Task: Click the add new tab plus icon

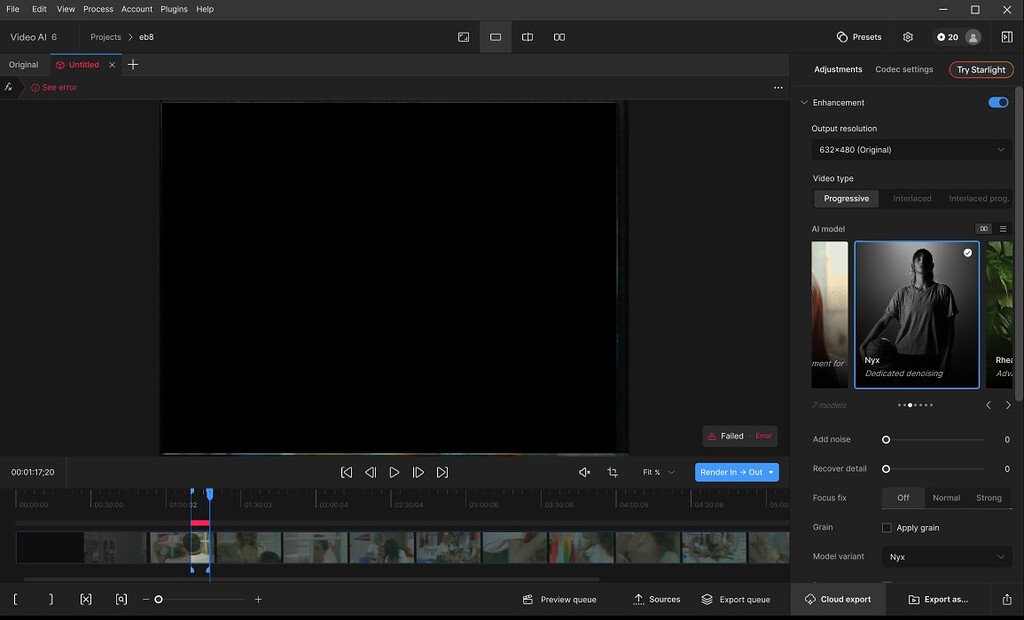Action: click(133, 64)
